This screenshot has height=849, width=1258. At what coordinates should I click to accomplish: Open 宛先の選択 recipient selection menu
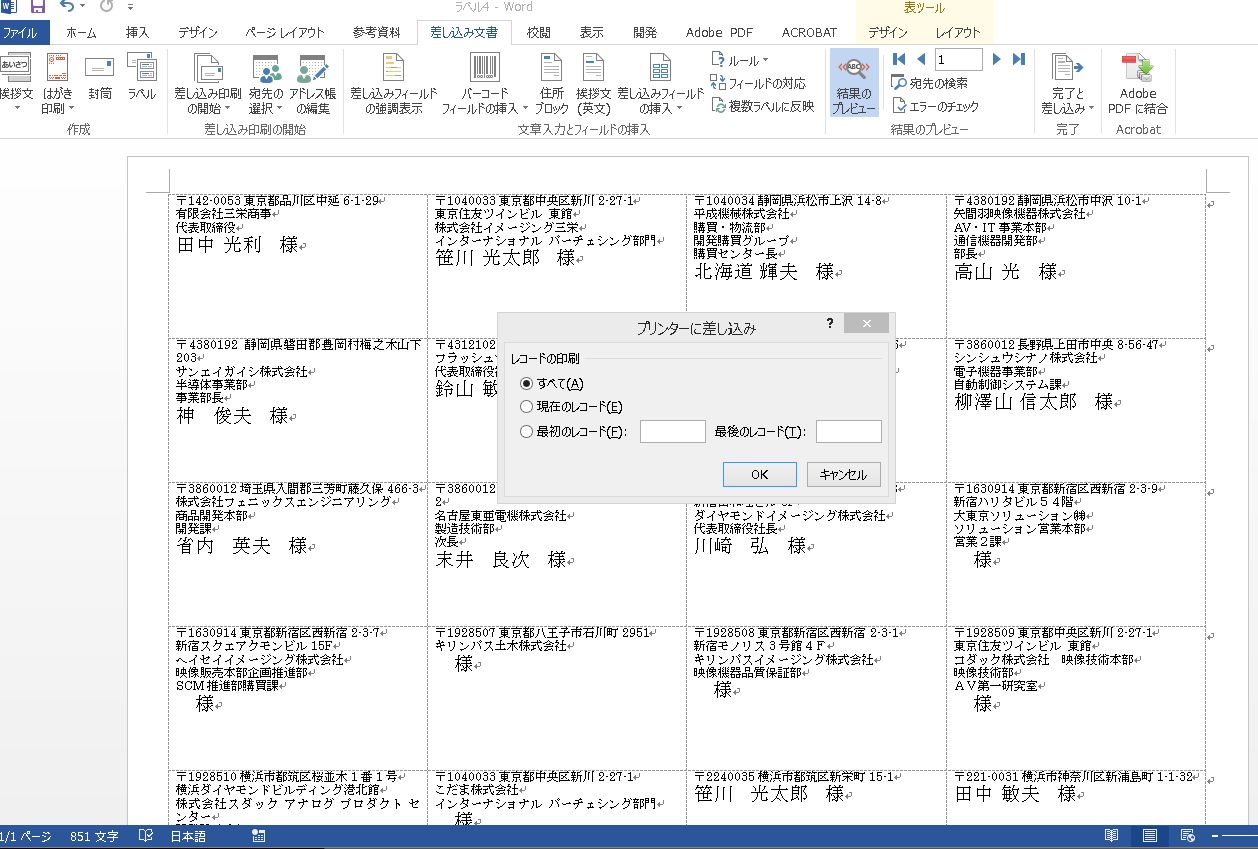tap(266, 84)
